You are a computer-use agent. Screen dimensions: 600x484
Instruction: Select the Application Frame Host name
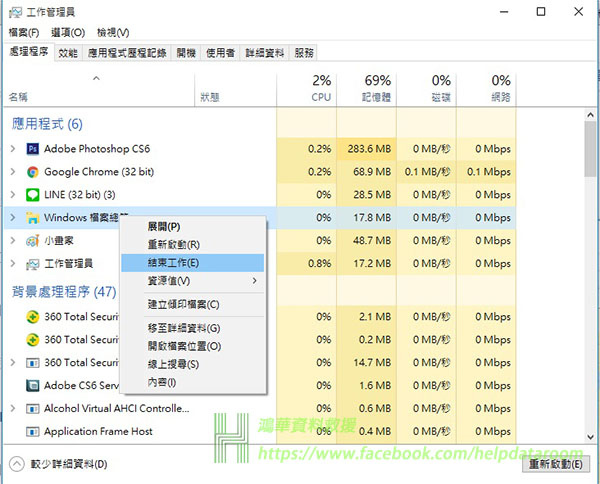(98, 432)
